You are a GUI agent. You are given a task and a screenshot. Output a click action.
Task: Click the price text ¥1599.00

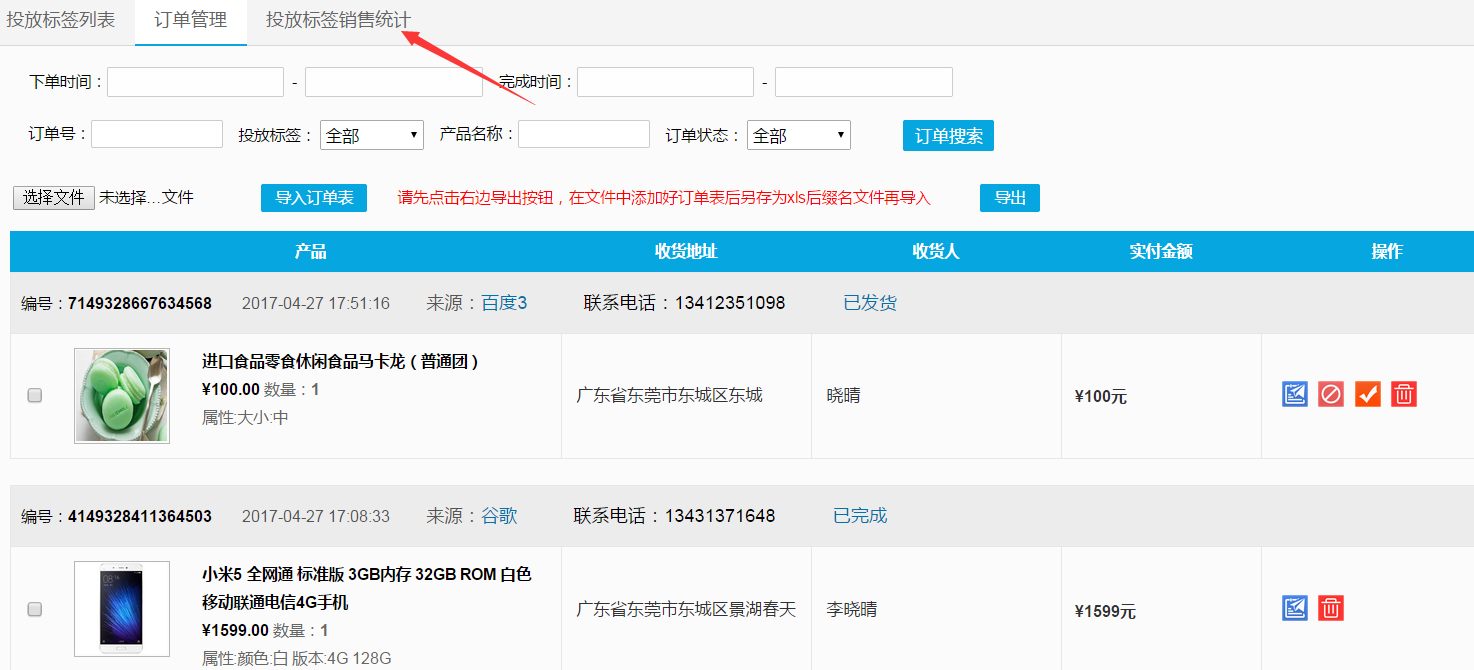click(235, 630)
